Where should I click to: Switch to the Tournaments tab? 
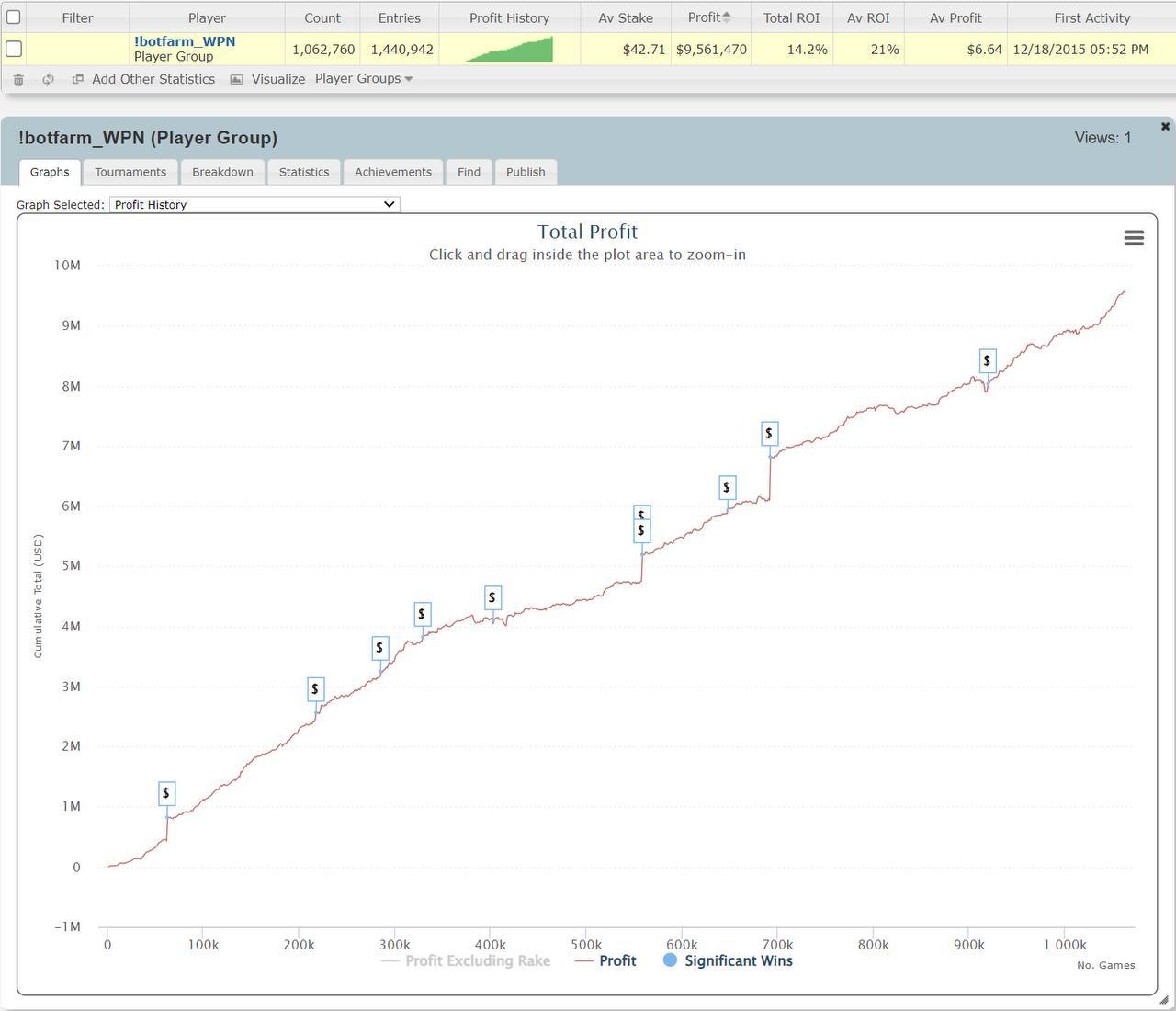(130, 172)
